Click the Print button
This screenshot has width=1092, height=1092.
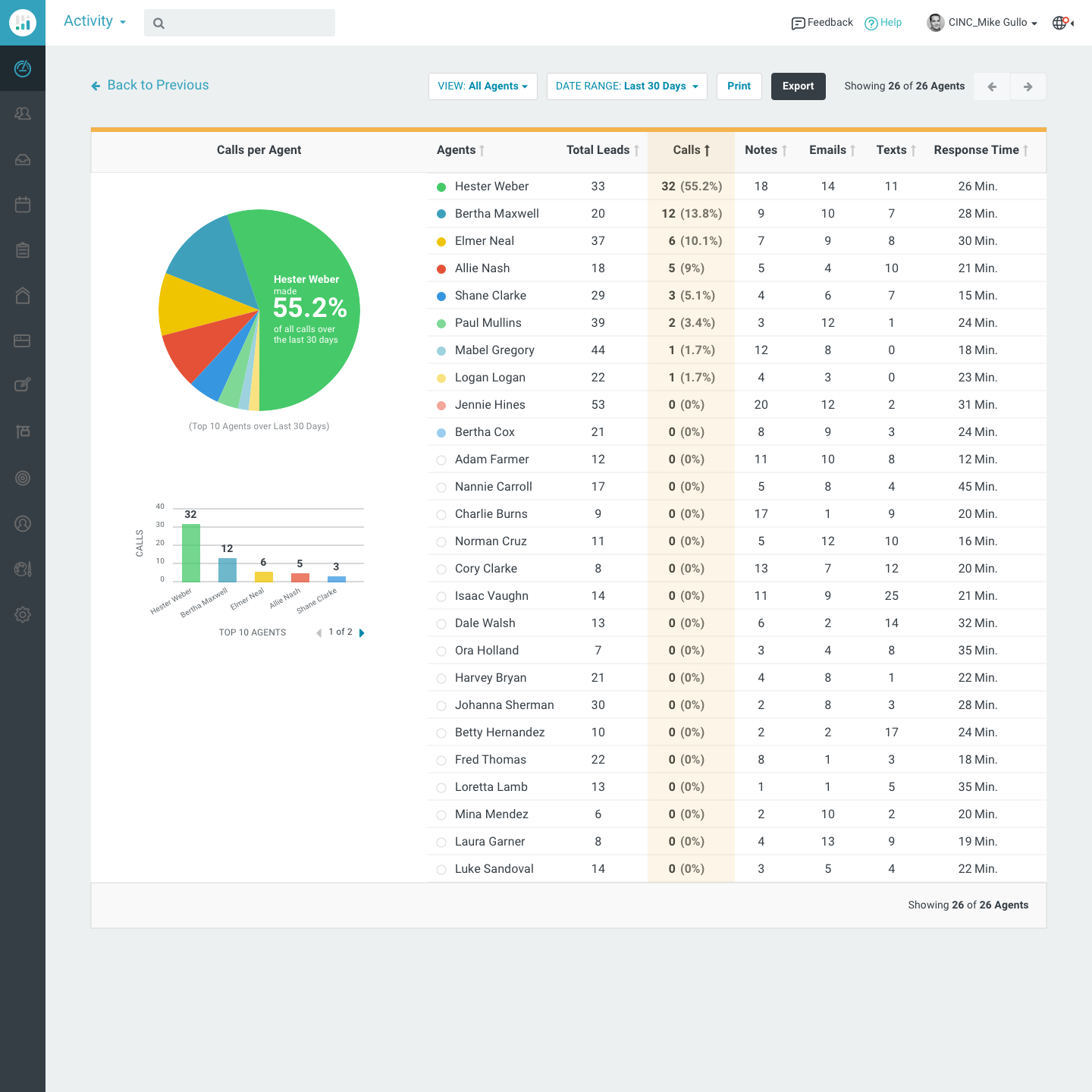point(739,86)
